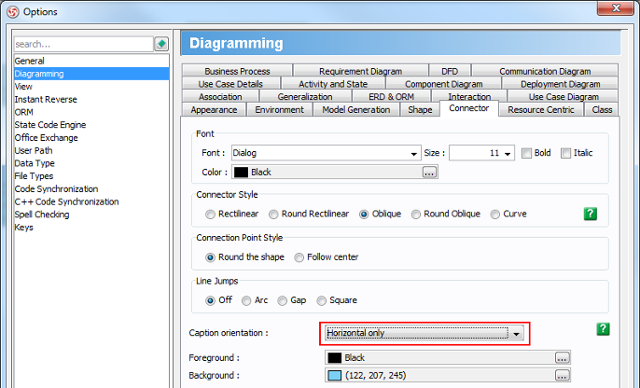Open the Caption orientation dropdown
The image size is (640, 388).
click(424, 333)
